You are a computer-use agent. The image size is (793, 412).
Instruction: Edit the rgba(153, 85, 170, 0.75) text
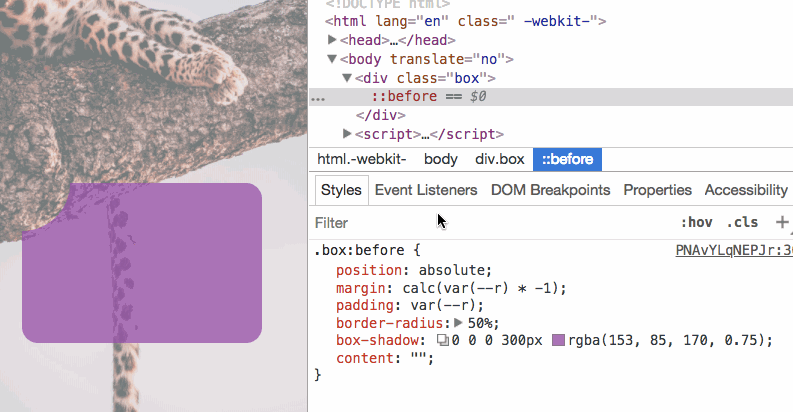point(666,340)
